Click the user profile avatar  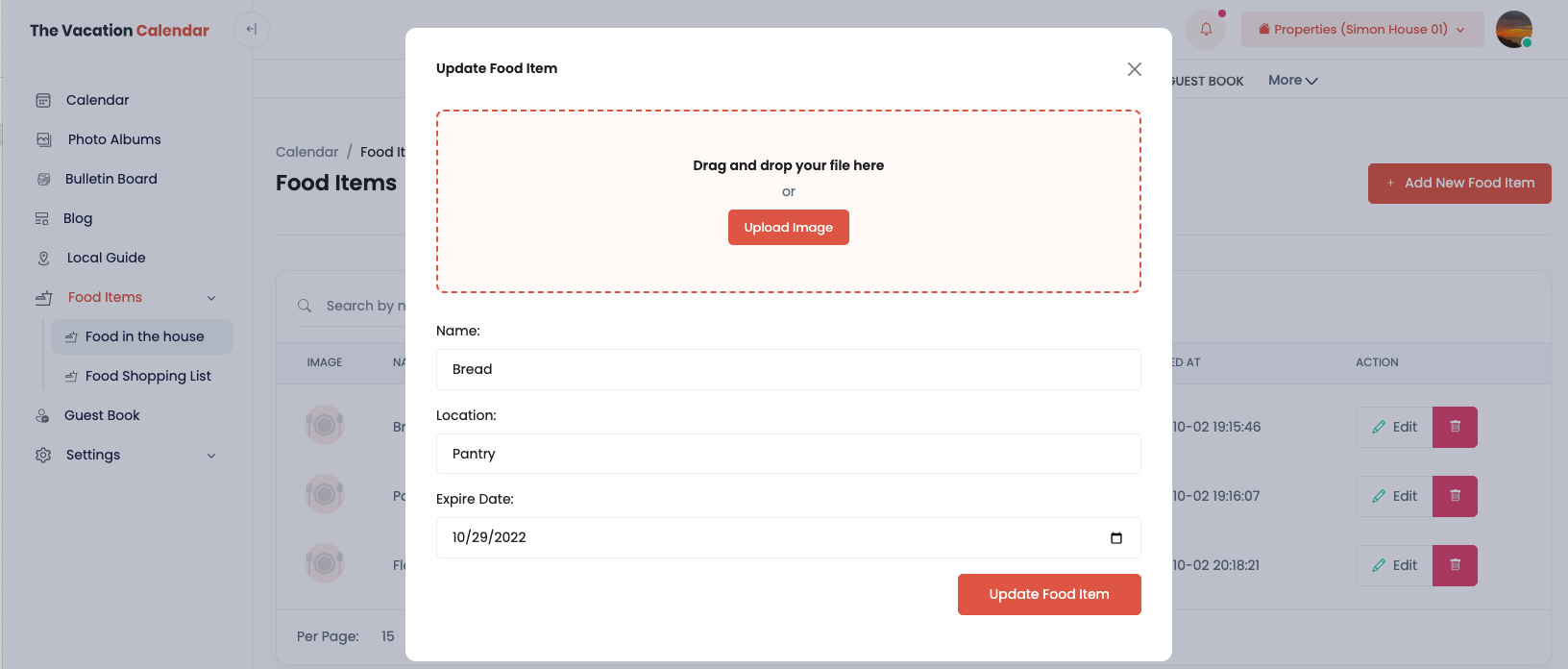pos(1513,30)
